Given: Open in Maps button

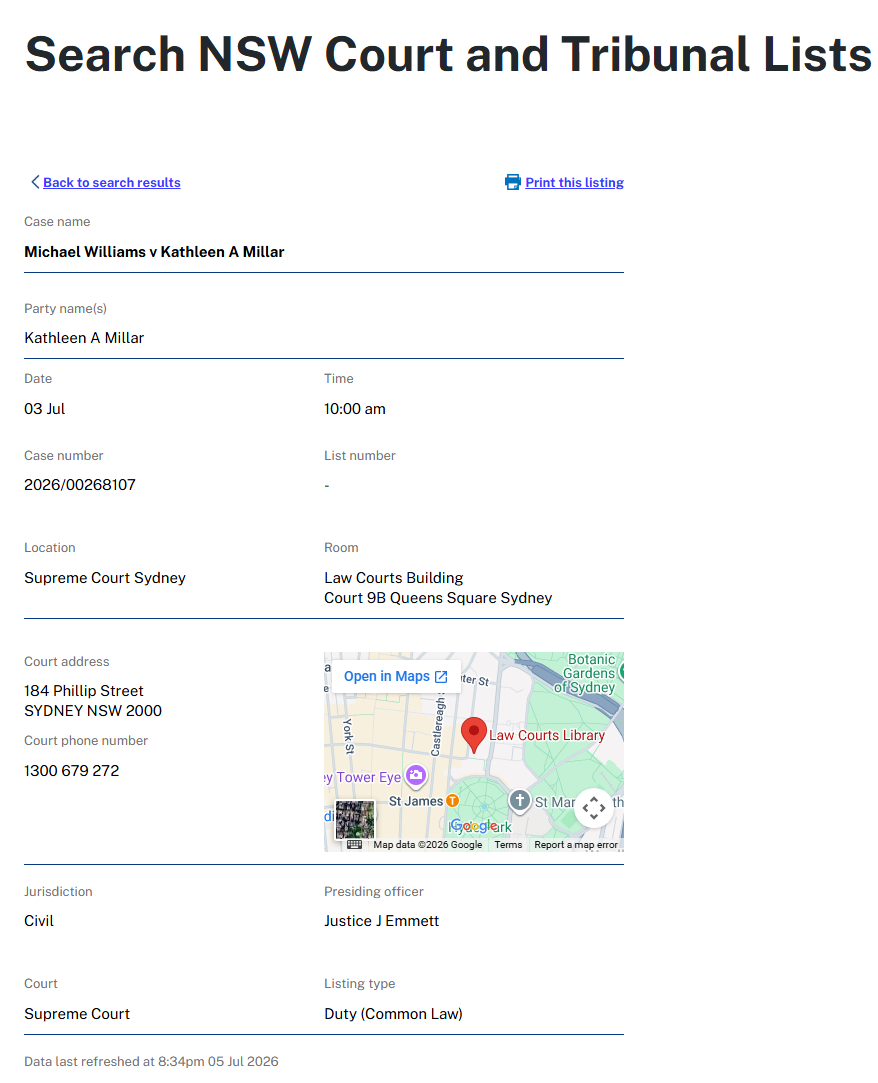Looking at the screenshot, I should pyautogui.click(x=396, y=676).
